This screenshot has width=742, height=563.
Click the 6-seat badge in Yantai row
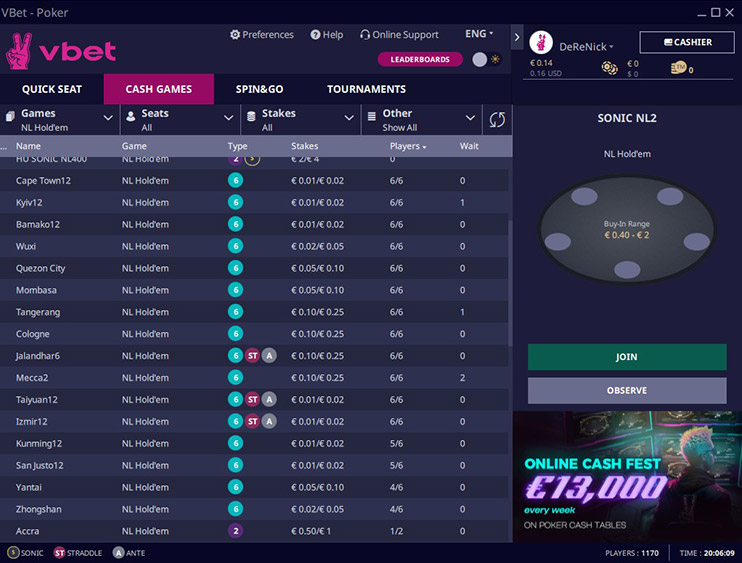click(x=235, y=487)
